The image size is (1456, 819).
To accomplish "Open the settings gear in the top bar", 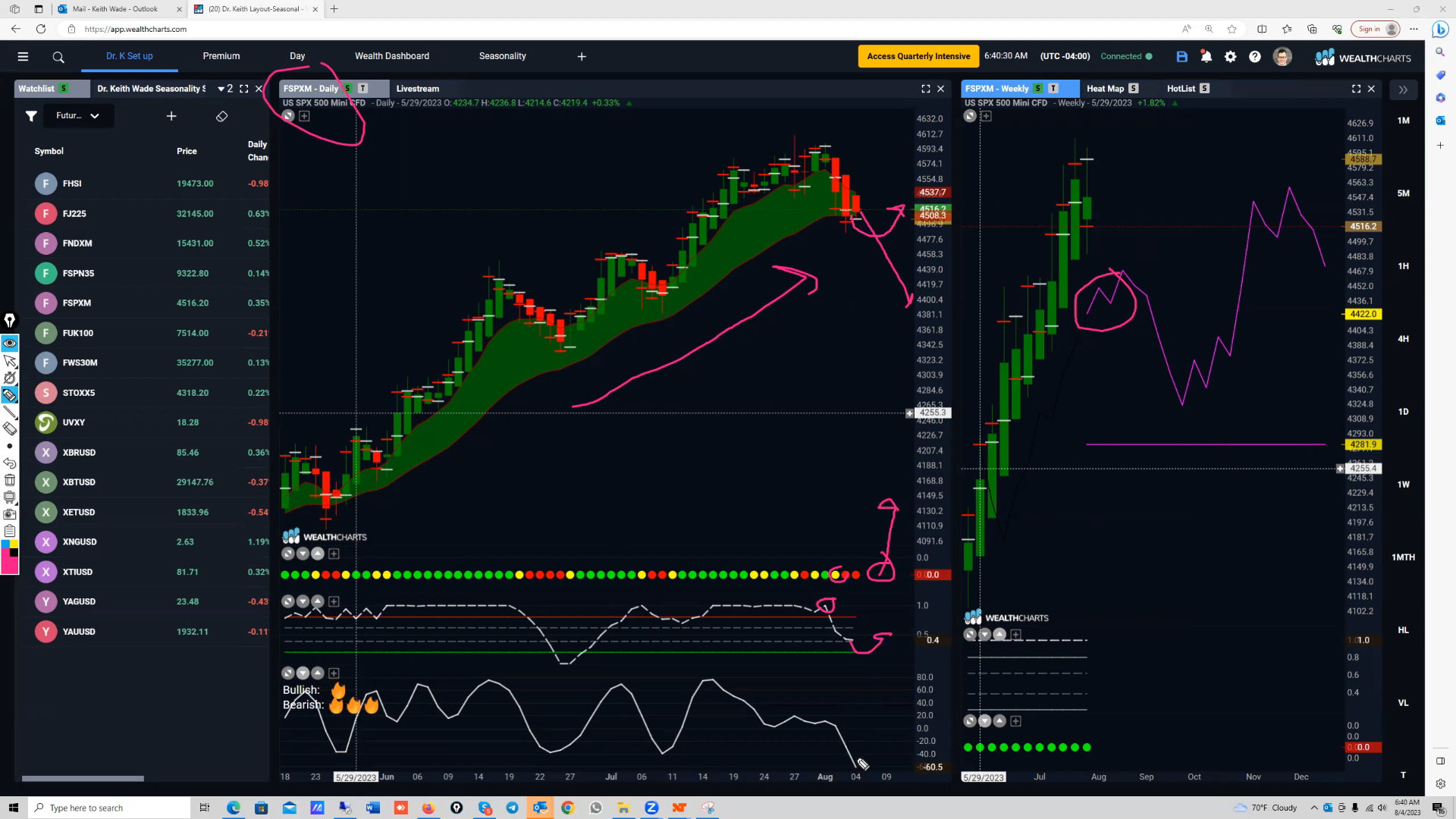I will 1230,56.
